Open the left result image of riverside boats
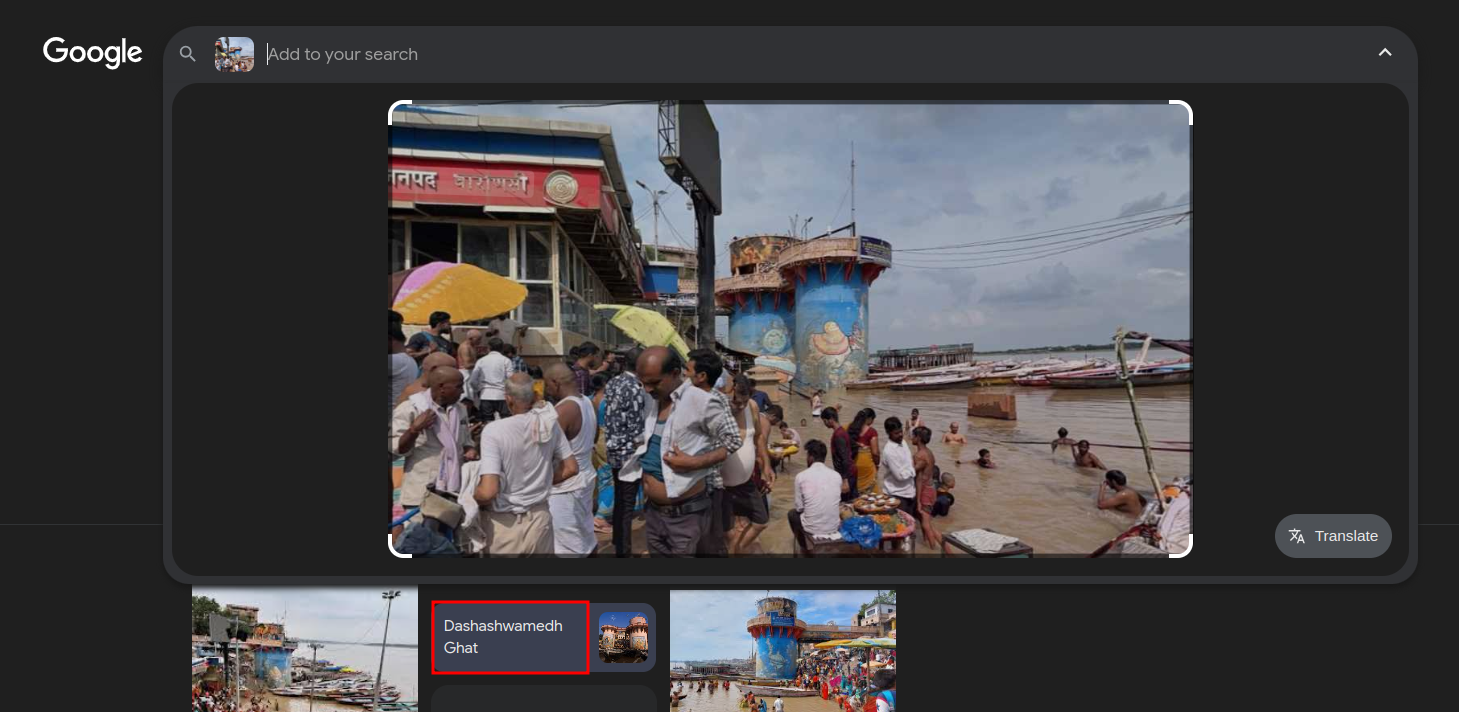The image size is (1459, 712). point(305,648)
